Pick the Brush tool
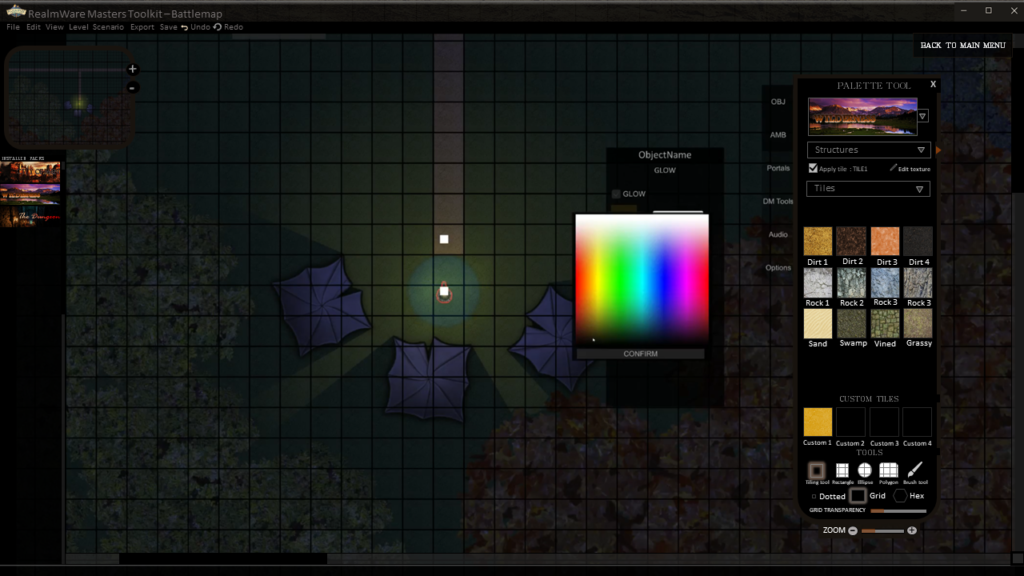Screen dimensions: 1024x576 coord(915,470)
